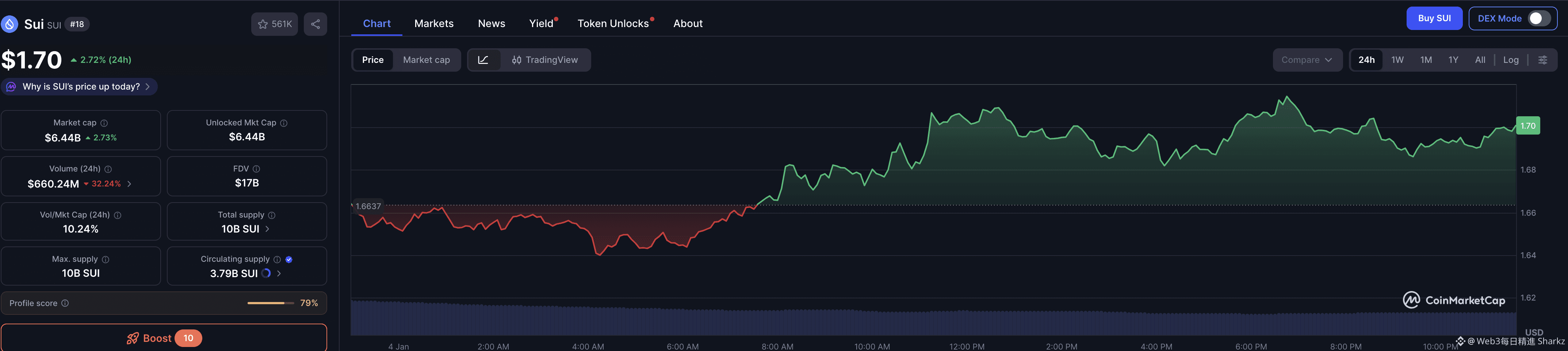This screenshot has height=351, width=1568.
Task: Expand Volume (24h) details chevron
Action: (x=129, y=184)
